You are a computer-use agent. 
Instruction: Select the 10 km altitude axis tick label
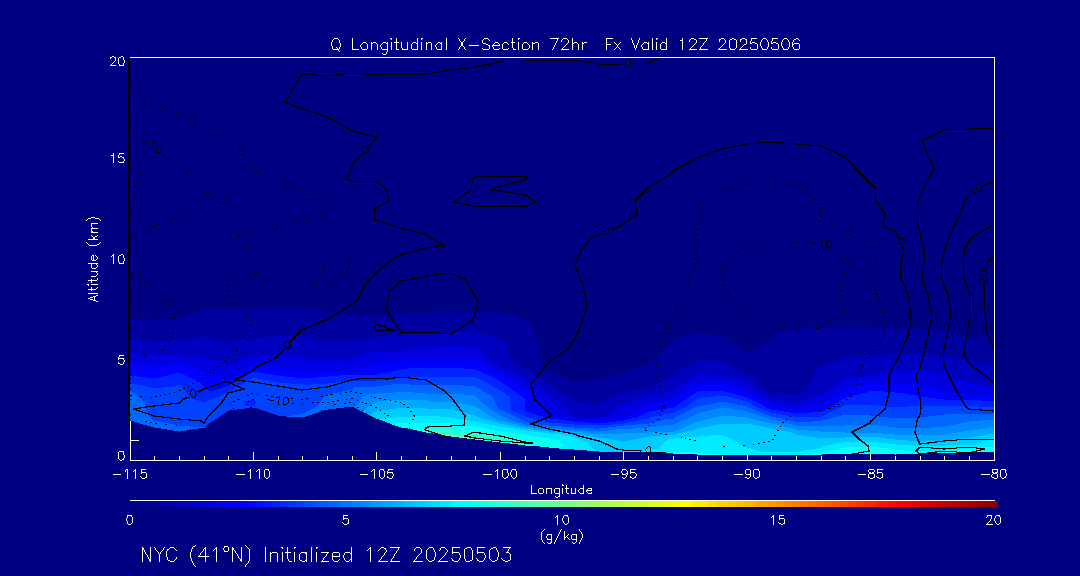[x=115, y=258]
